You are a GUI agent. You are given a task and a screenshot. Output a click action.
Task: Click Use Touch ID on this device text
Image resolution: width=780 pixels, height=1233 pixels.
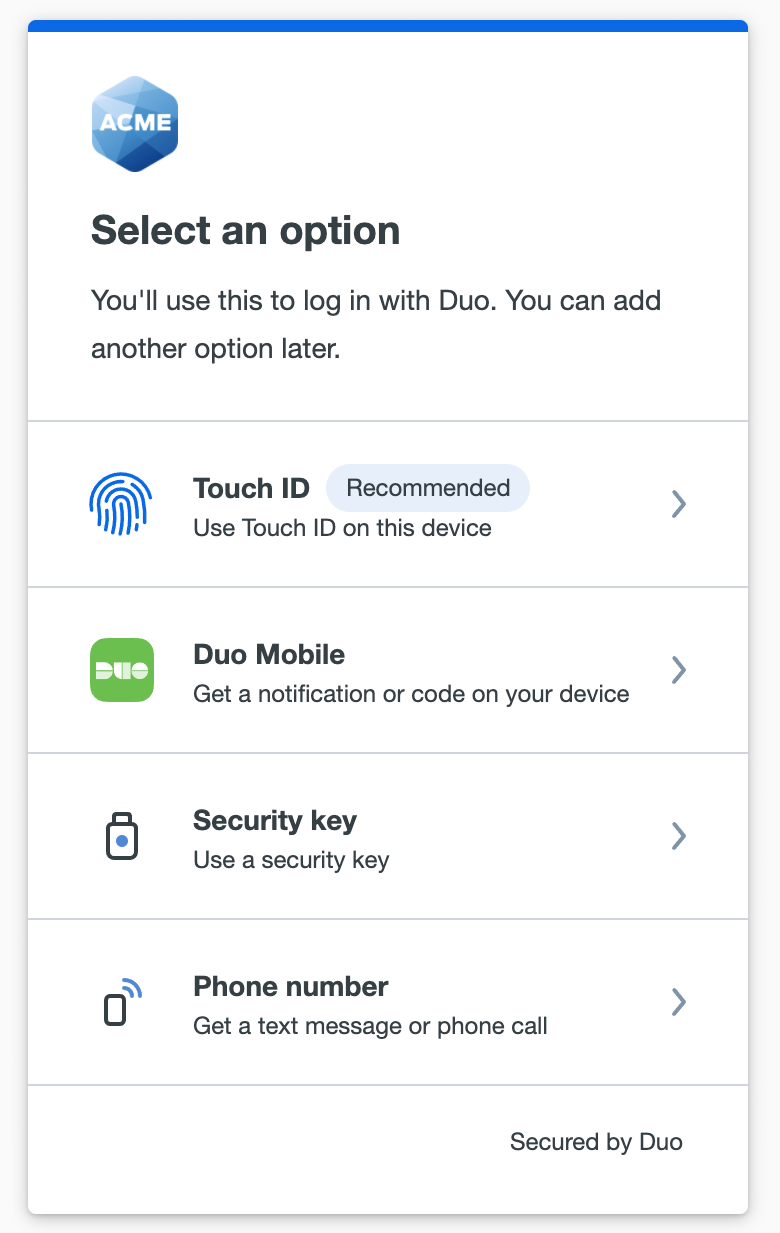click(x=341, y=527)
